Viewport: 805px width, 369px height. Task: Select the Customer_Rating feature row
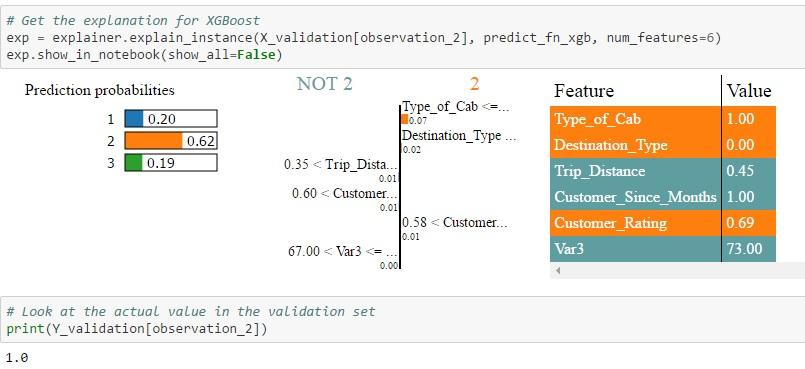[663, 223]
